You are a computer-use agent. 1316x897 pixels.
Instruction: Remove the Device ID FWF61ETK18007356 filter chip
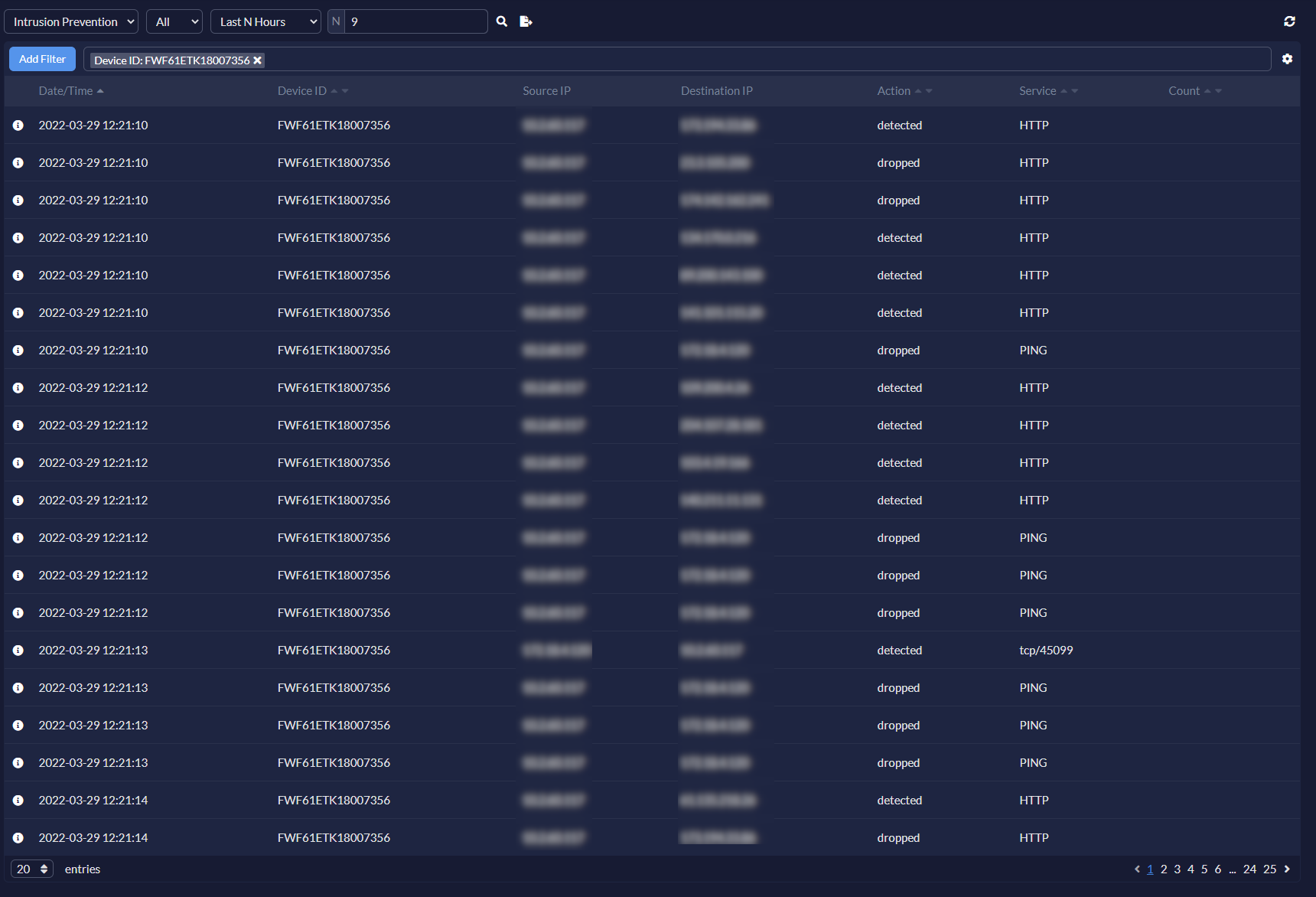pos(258,60)
